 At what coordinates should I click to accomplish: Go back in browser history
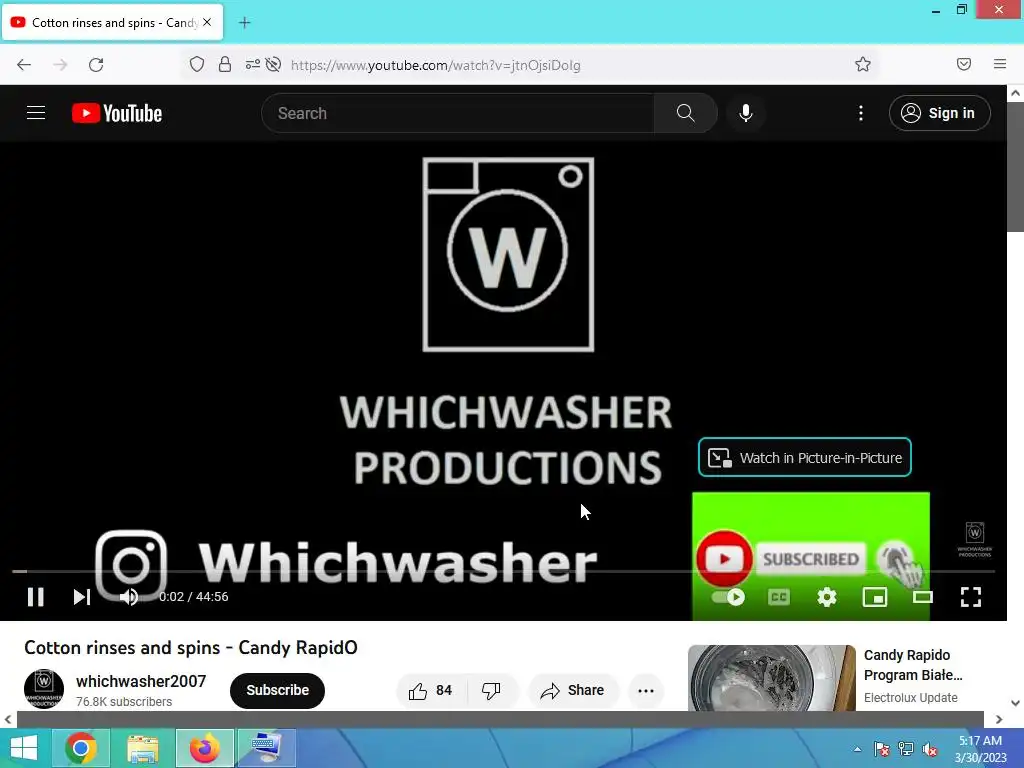24,65
